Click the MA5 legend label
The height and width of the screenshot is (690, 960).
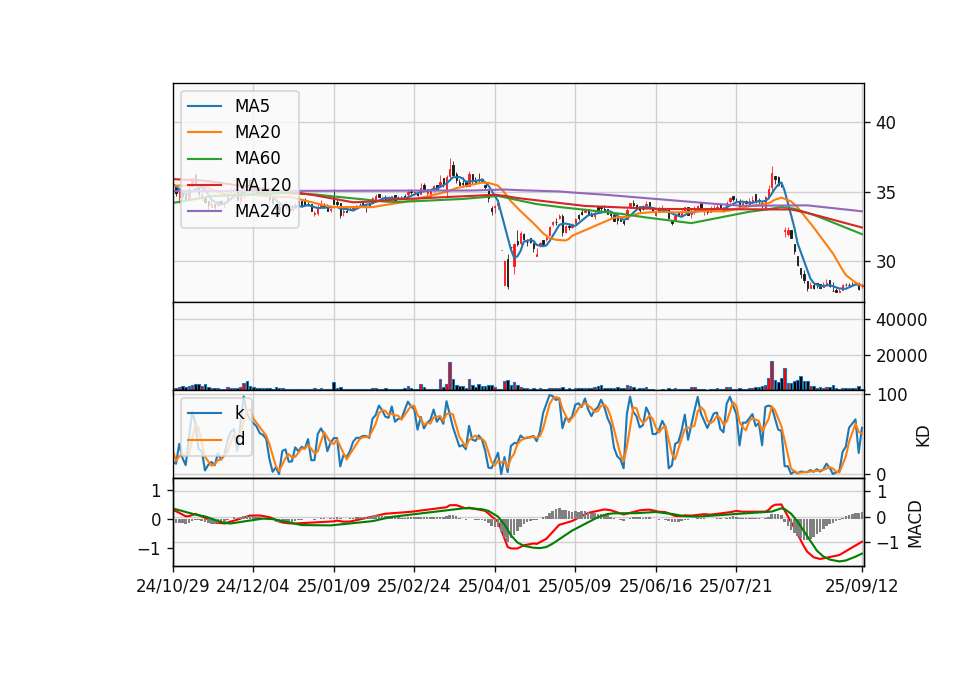[252, 106]
